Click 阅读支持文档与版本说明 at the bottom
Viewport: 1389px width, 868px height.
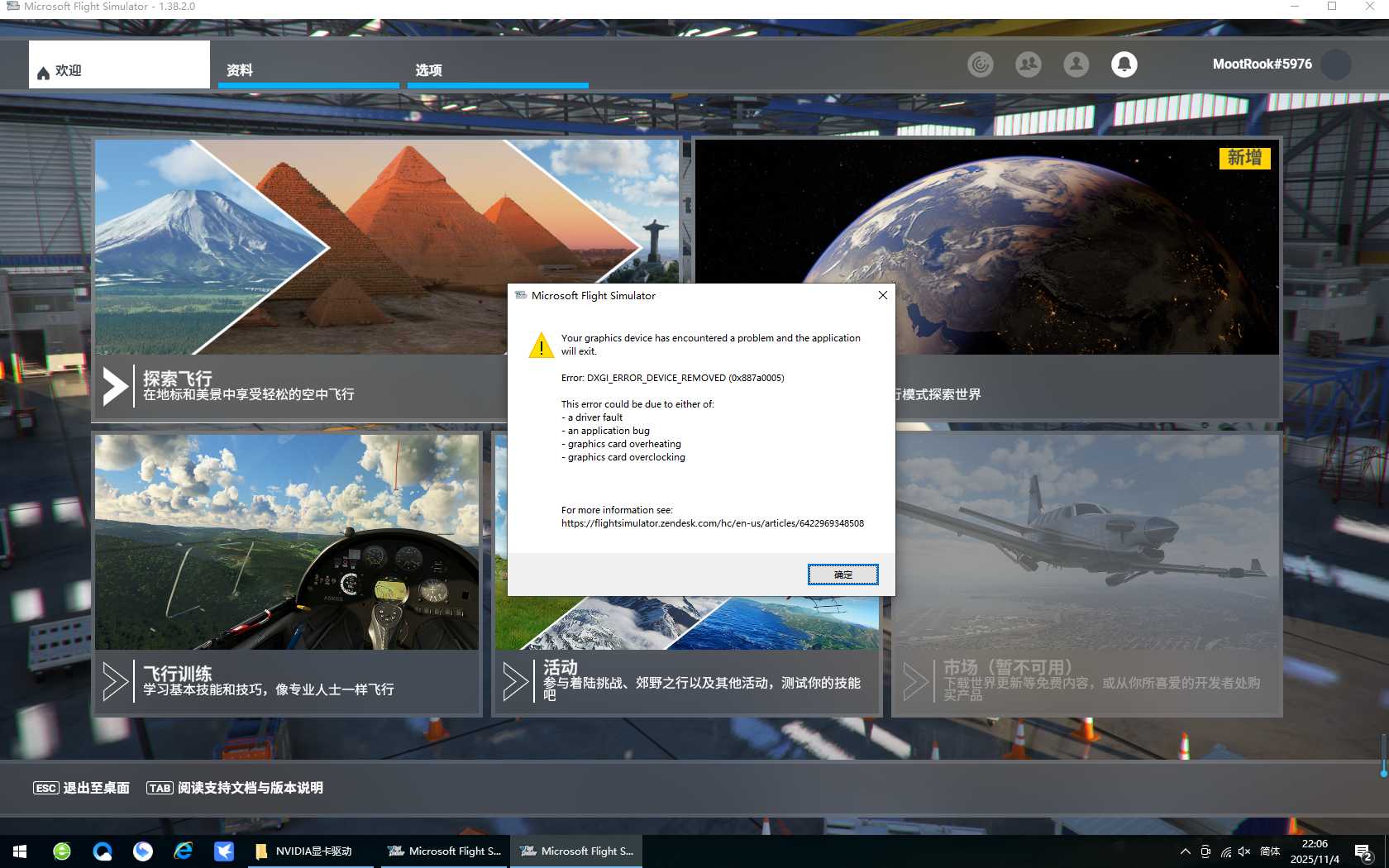coord(235,788)
